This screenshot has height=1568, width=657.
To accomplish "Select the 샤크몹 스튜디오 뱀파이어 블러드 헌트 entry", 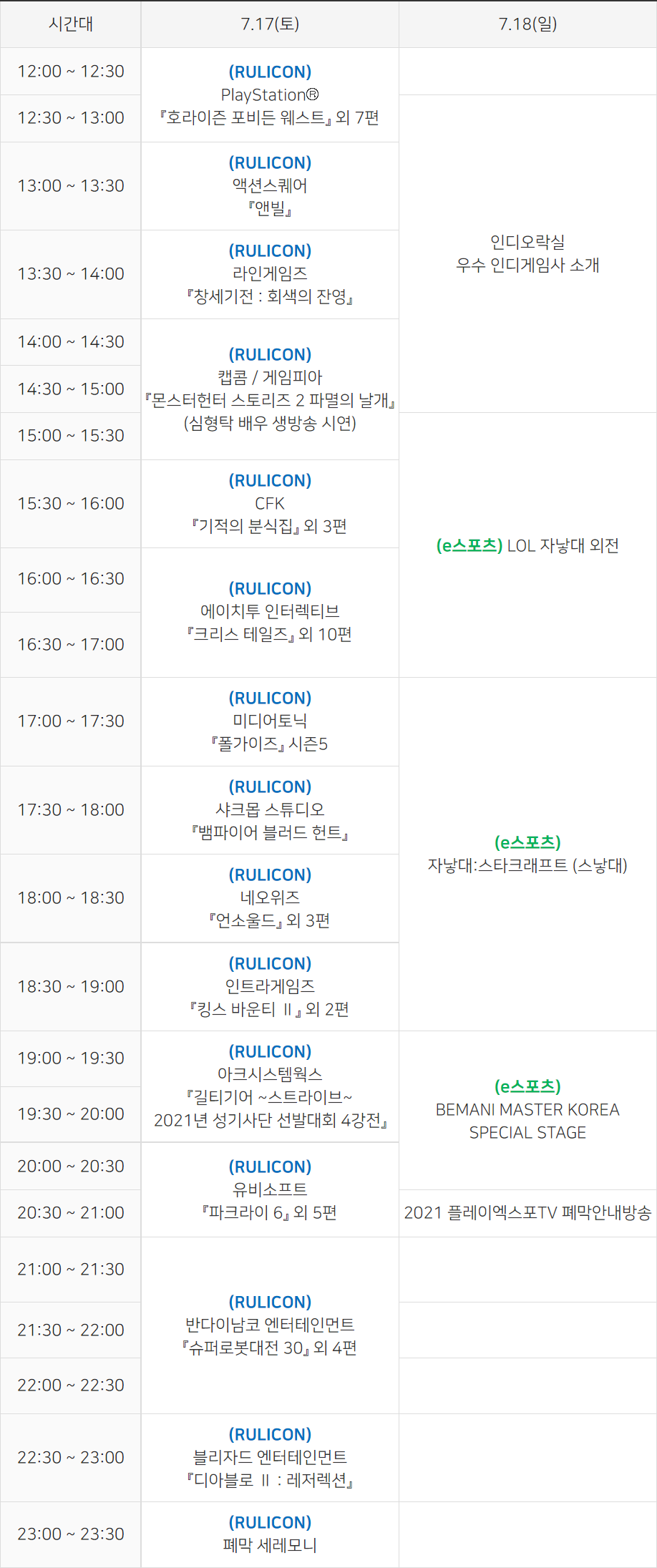I will coord(270,810).
